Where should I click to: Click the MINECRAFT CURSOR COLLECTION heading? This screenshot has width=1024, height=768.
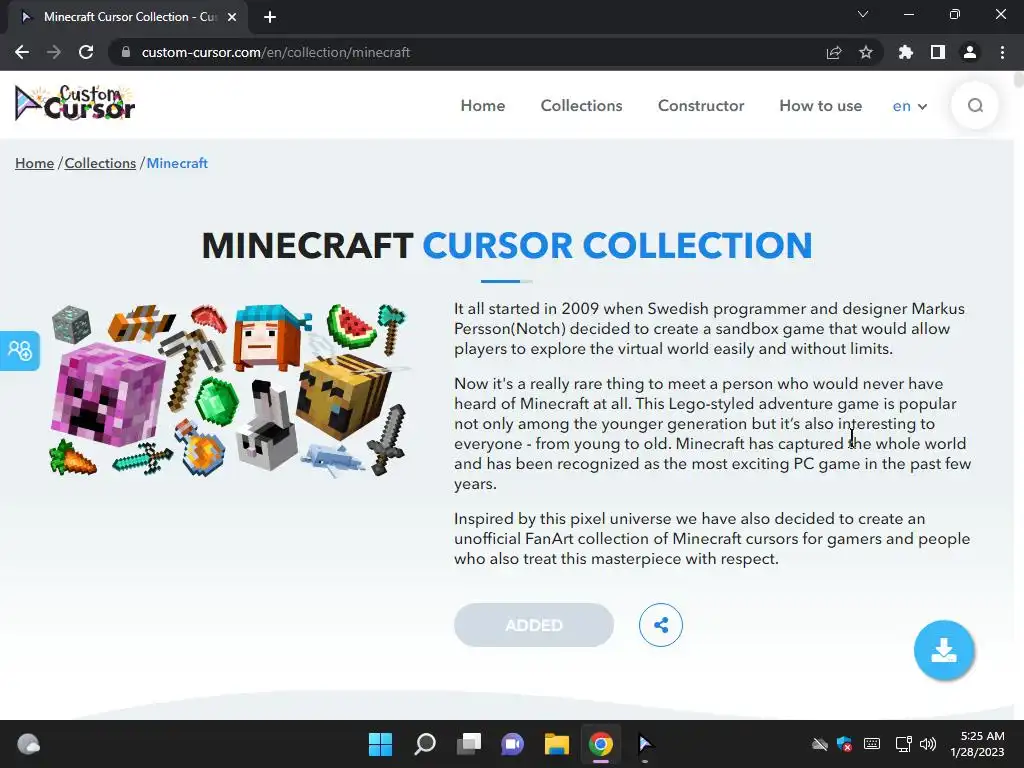click(507, 246)
